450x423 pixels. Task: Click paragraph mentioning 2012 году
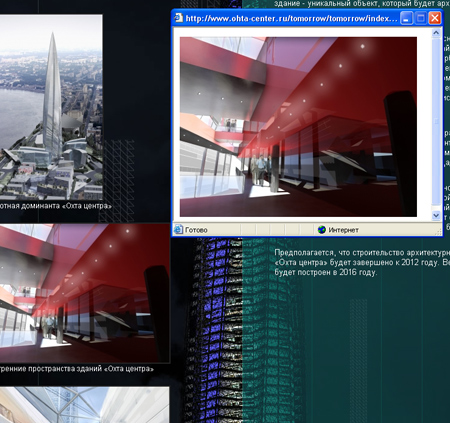tap(362, 262)
